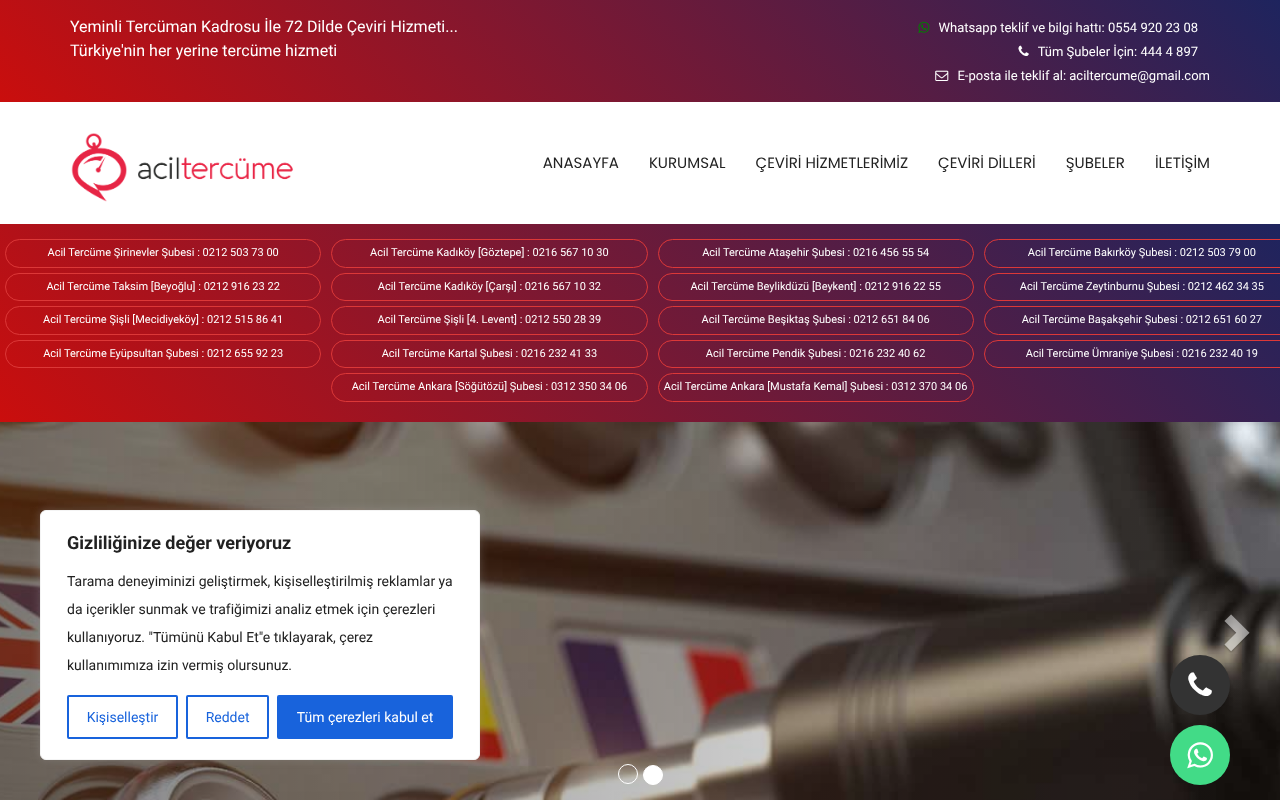The width and height of the screenshot is (1280, 800).
Task: Open Ankara [Mustafa Kemal] branch link
Action: click(x=816, y=387)
